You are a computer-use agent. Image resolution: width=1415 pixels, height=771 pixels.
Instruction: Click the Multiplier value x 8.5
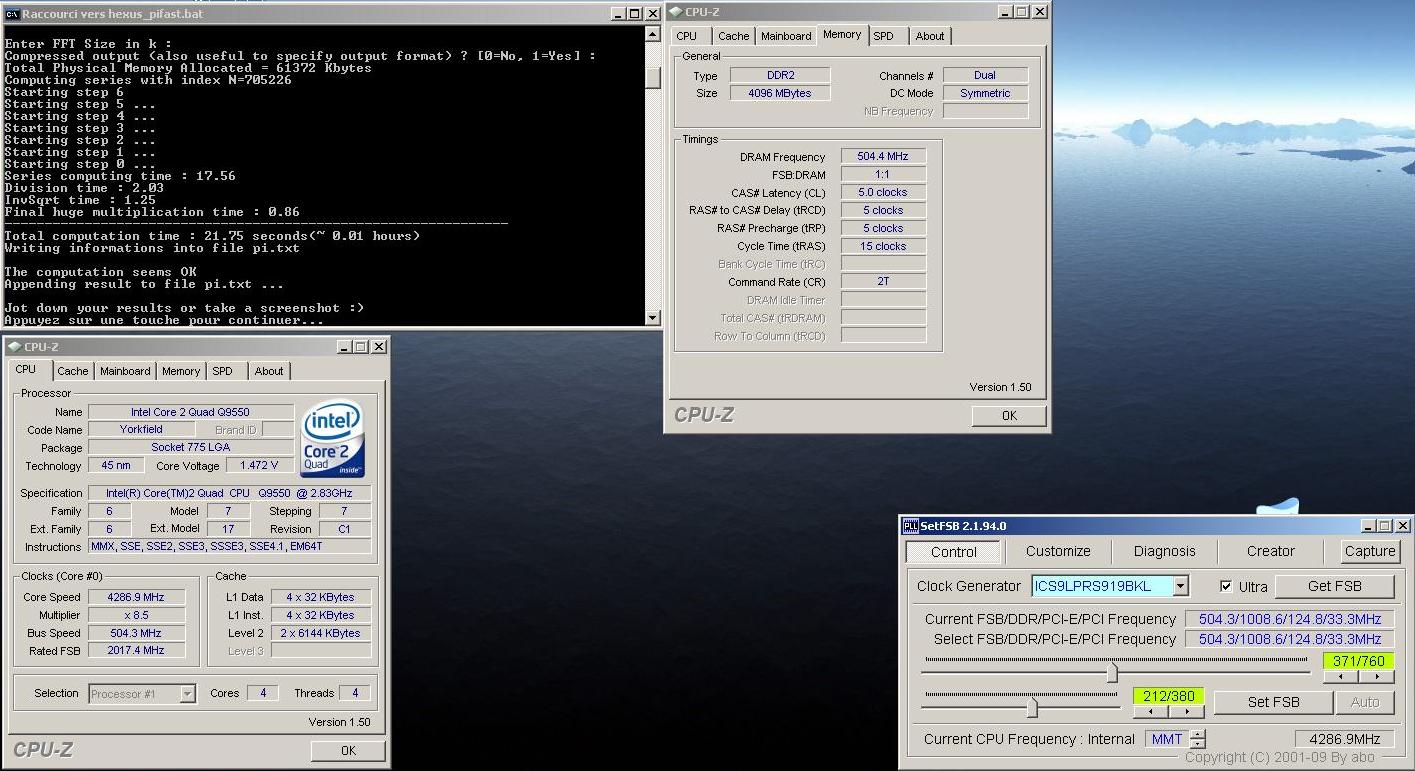point(136,615)
